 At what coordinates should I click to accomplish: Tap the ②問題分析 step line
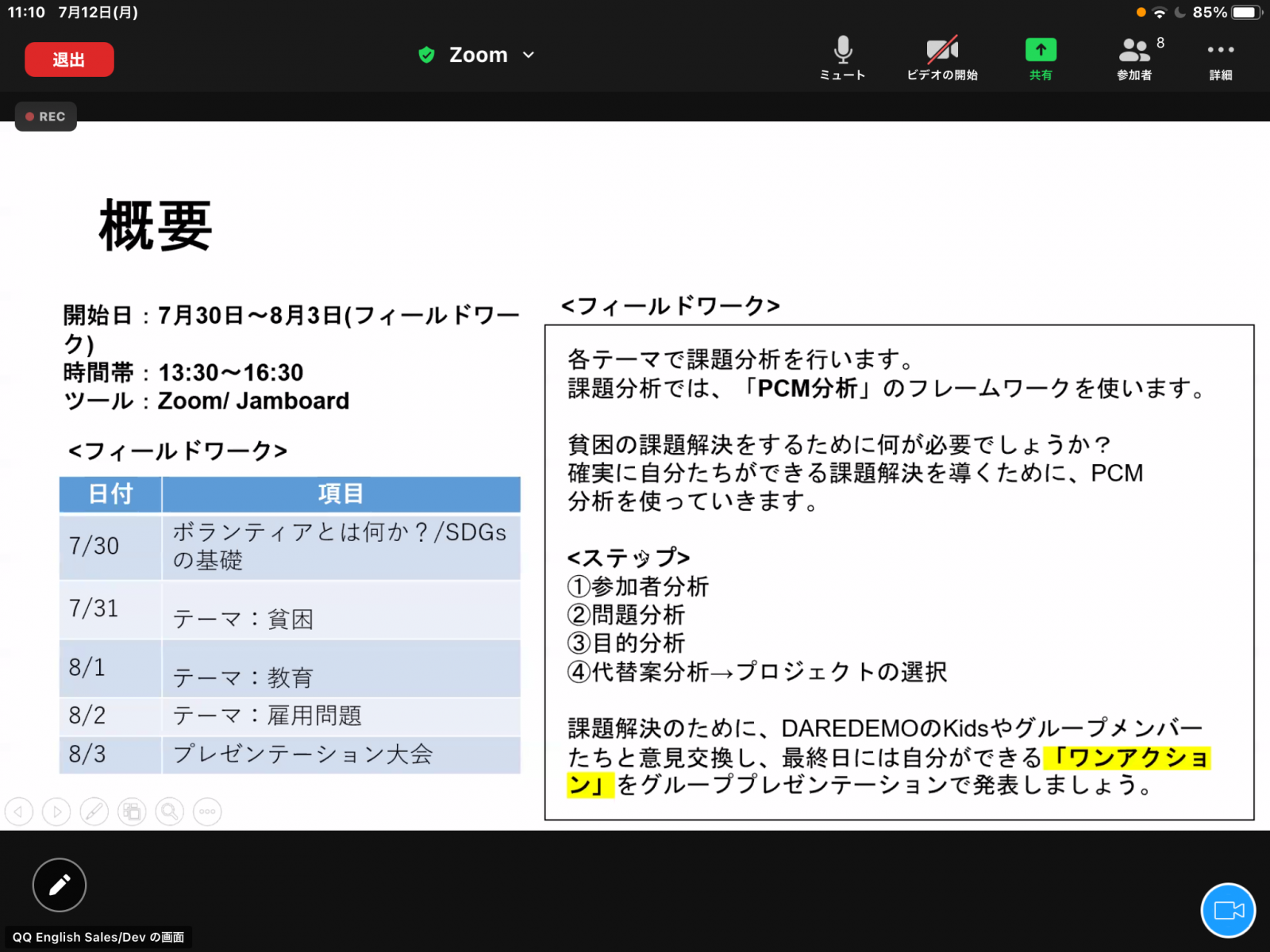626,615
